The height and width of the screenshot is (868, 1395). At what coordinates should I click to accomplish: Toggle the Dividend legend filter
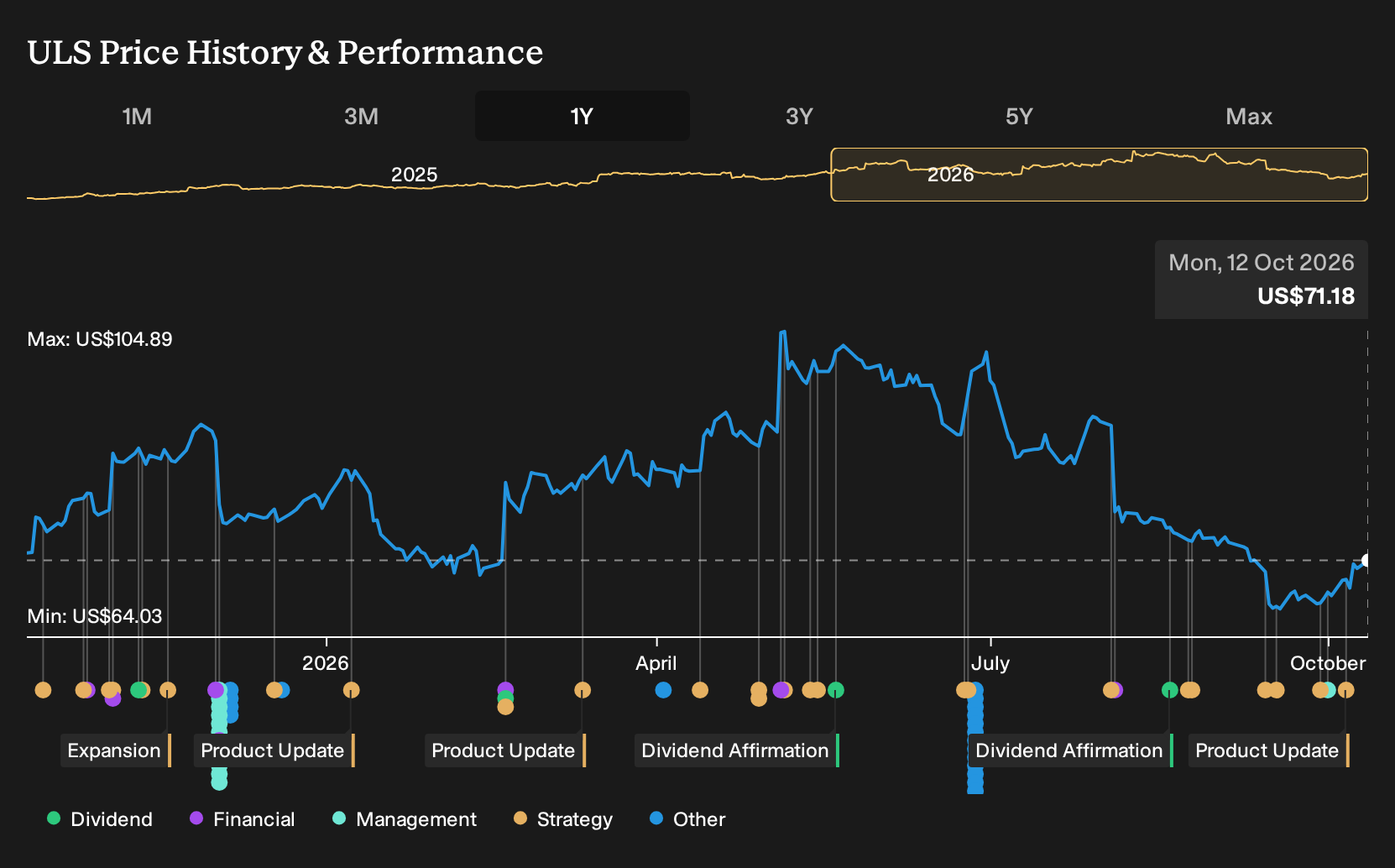tap(100, 818)
